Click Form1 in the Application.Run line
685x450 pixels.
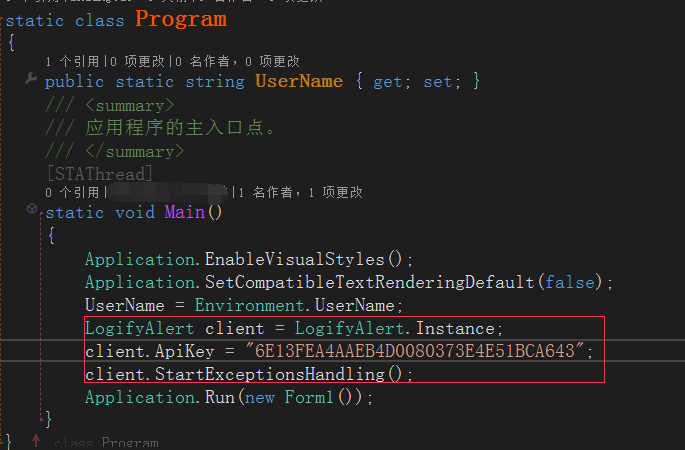(x=331, y=398)
